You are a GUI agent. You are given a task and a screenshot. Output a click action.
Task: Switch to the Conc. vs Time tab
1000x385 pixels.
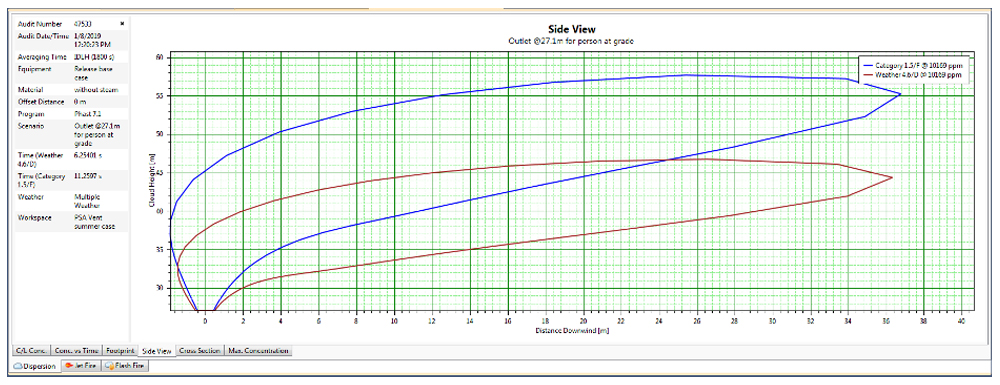tap(77, 351)
